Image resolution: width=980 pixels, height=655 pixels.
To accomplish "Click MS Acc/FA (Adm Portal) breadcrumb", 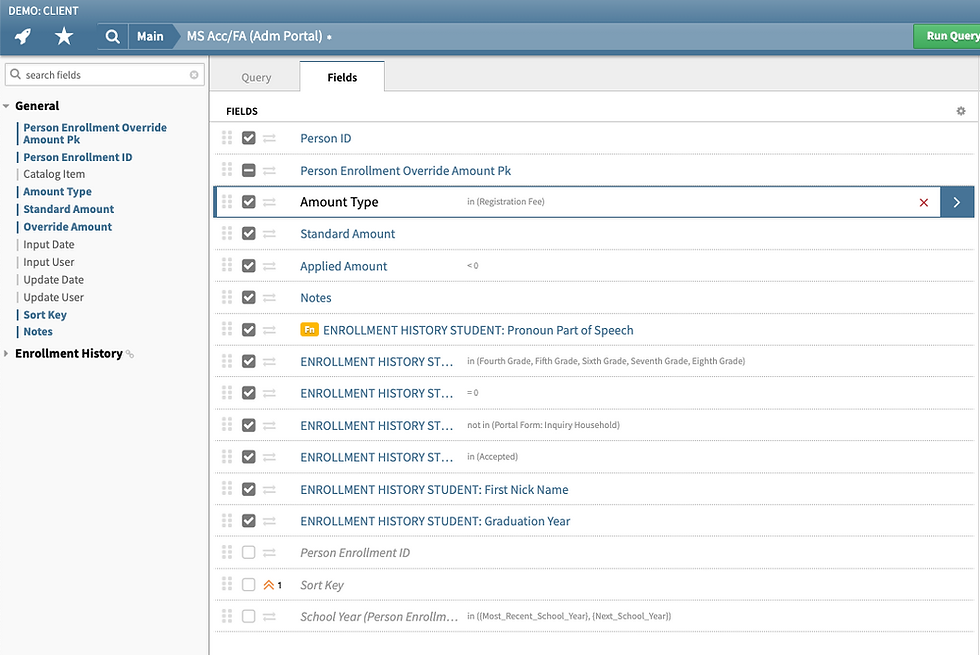I will click(x=254, y=36).
